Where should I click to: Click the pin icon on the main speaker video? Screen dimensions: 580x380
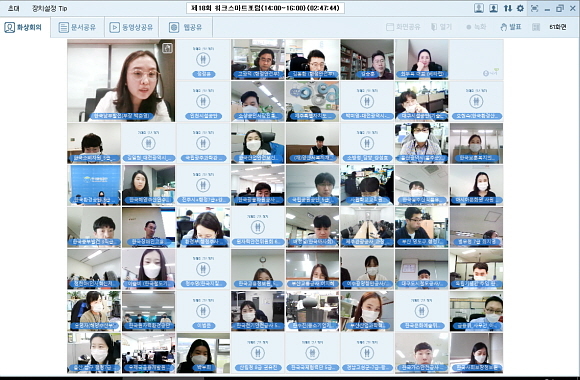[168, 48]
